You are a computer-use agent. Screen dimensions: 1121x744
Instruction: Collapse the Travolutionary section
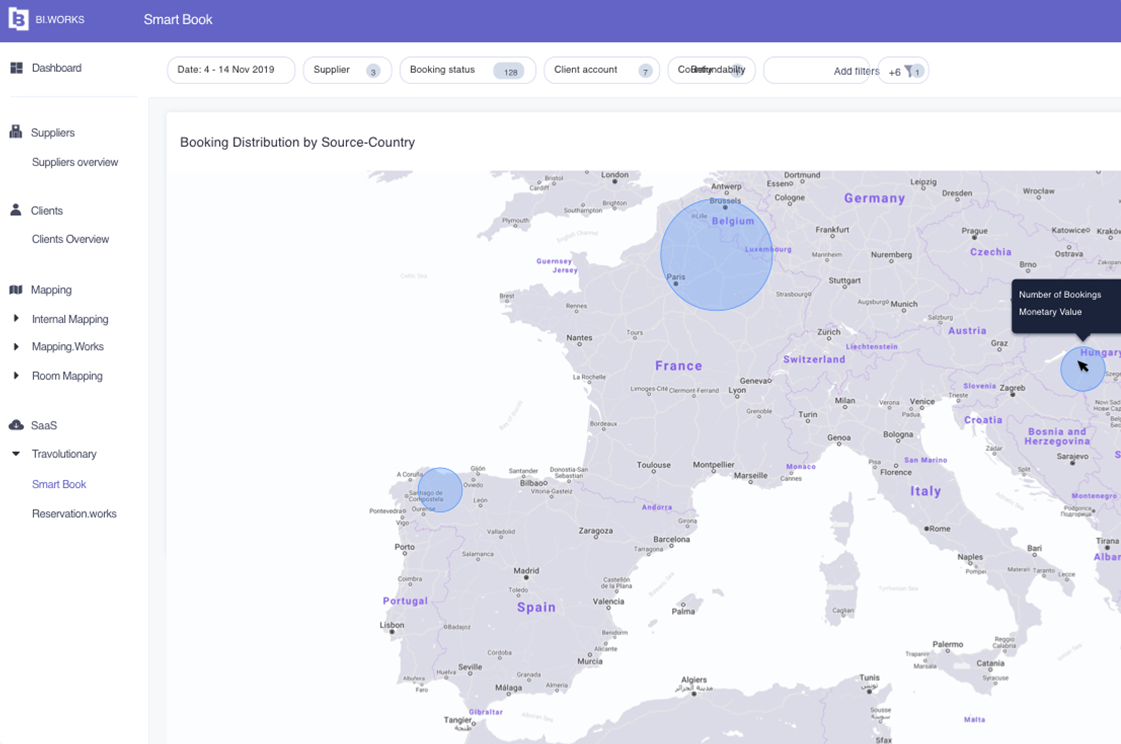tap(16, 454)
